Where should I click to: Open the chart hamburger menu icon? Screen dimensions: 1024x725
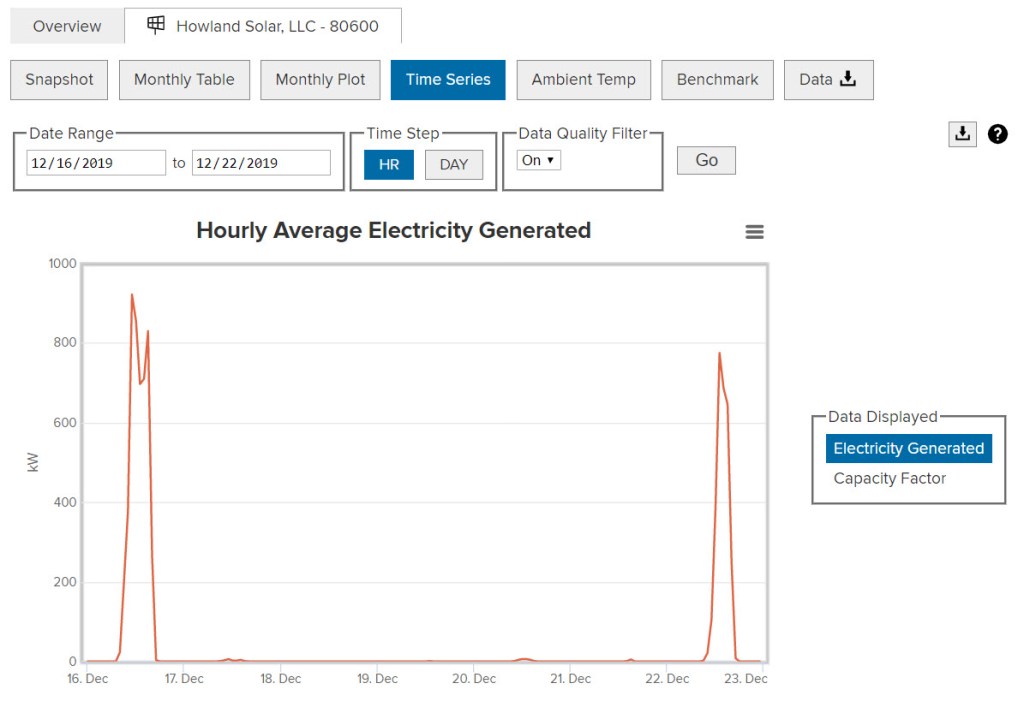click(755, 232)
